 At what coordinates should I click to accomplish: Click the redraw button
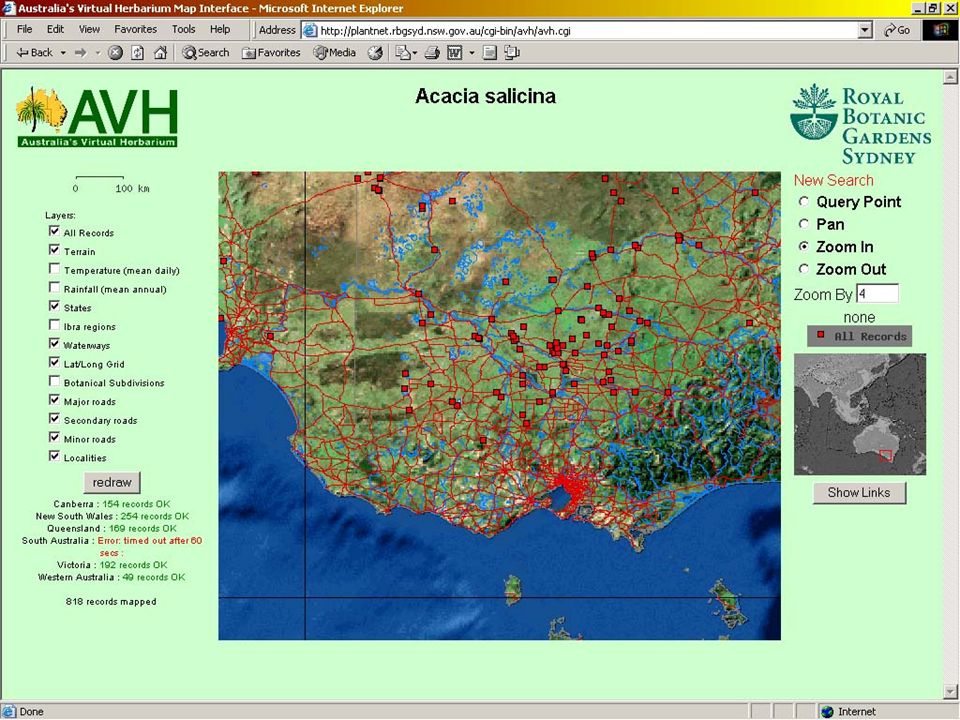pyautogui.click(x=112, y=482)
